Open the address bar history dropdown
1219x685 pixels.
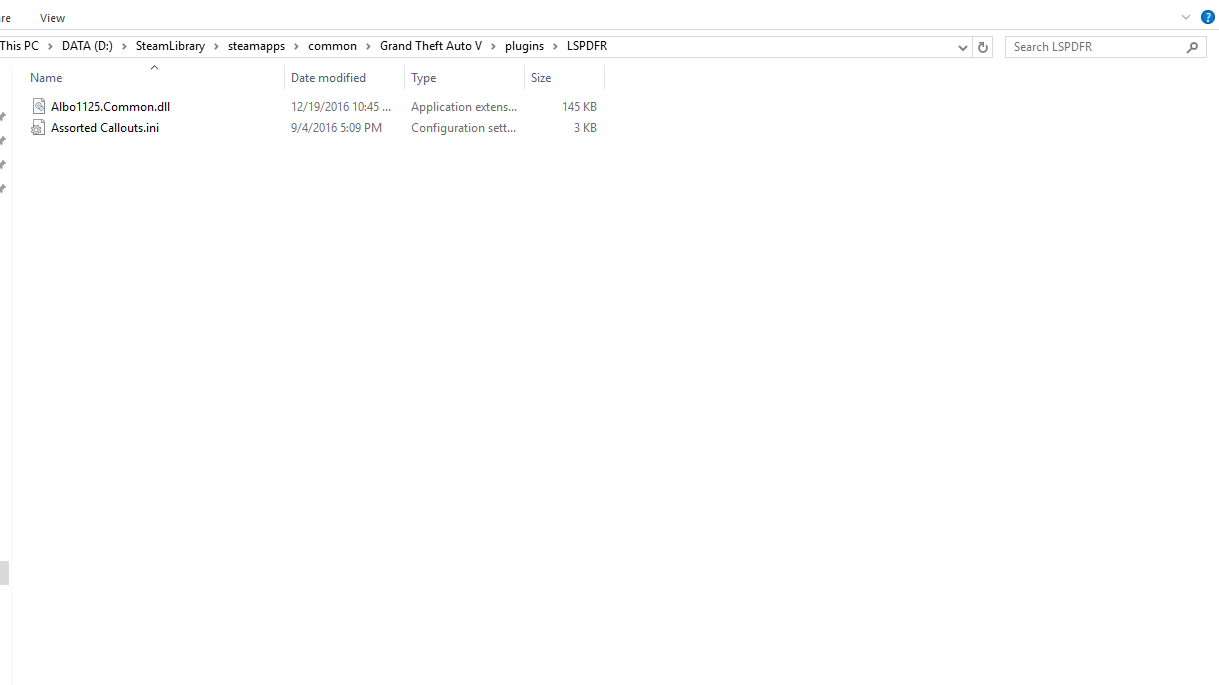coord(962,47)
